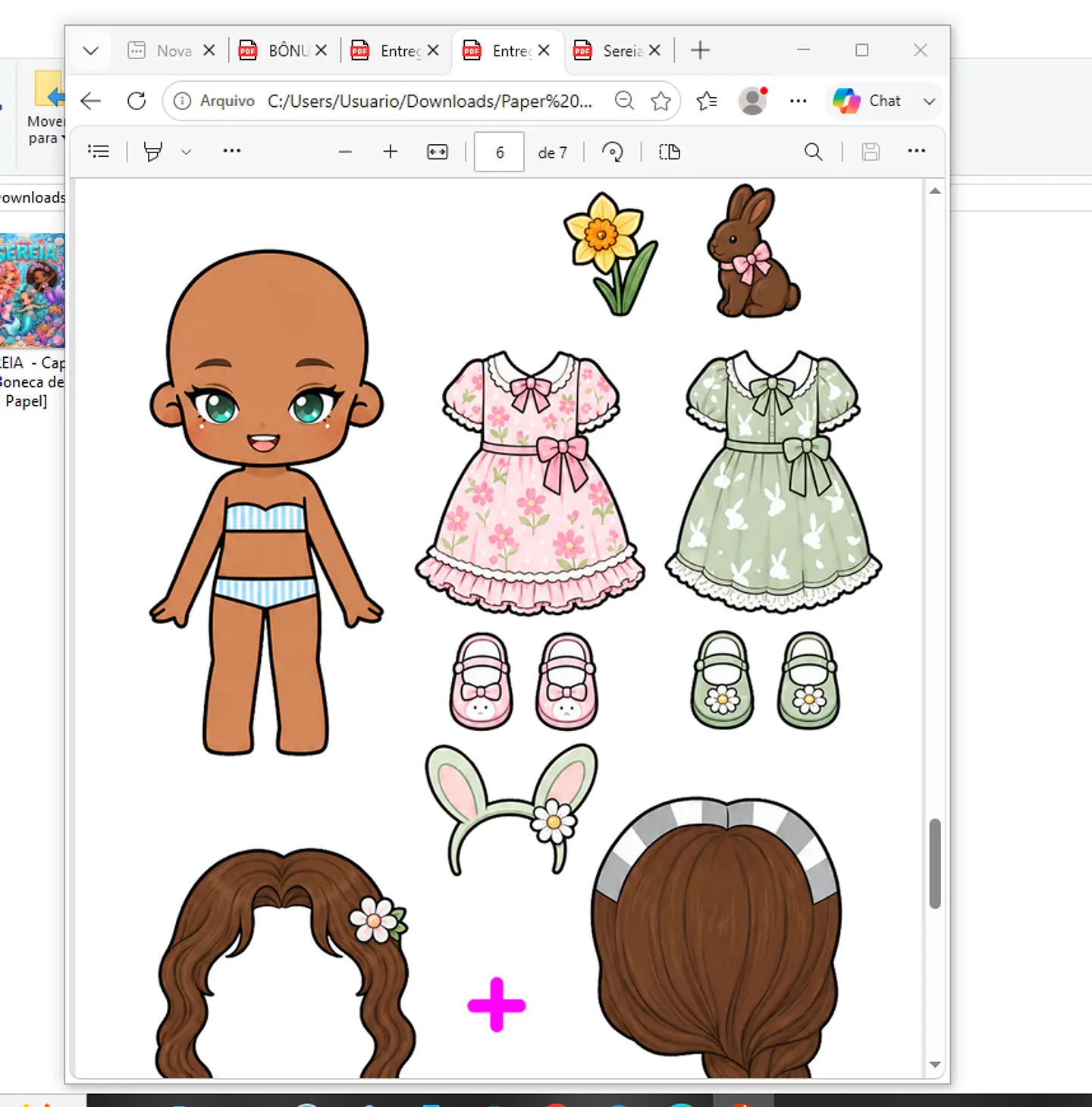Click the PDF vertical scrollbar thumb
Screen dimensions: 1092x1107
935,863
